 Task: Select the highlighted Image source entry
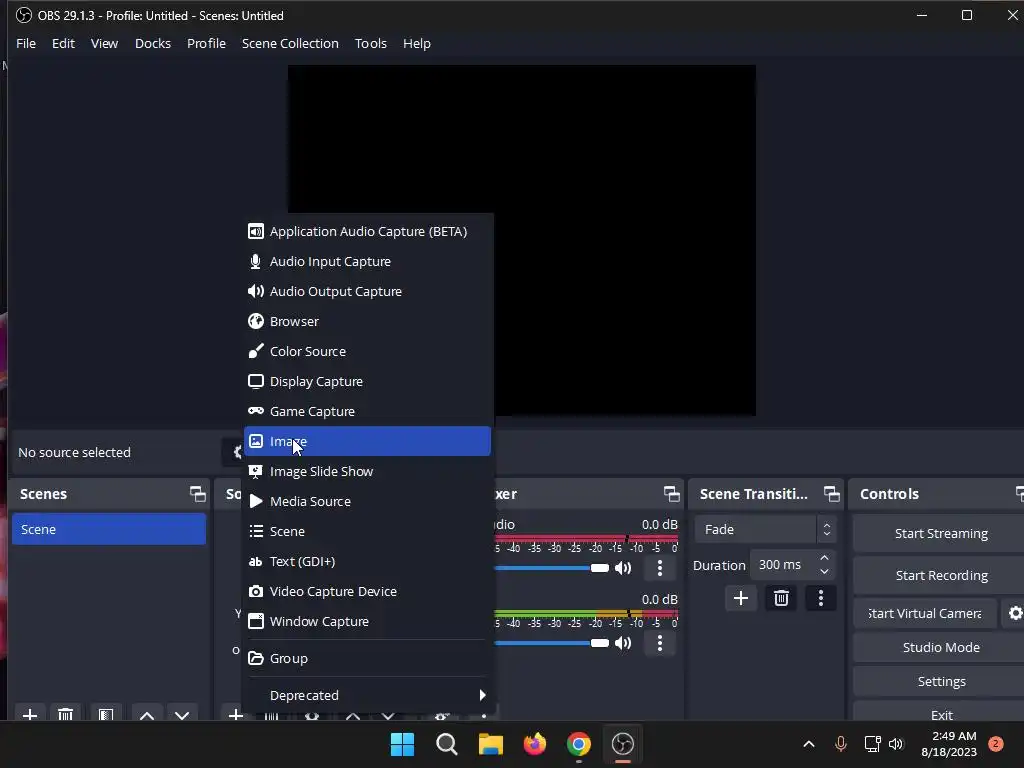coord(367,441)
